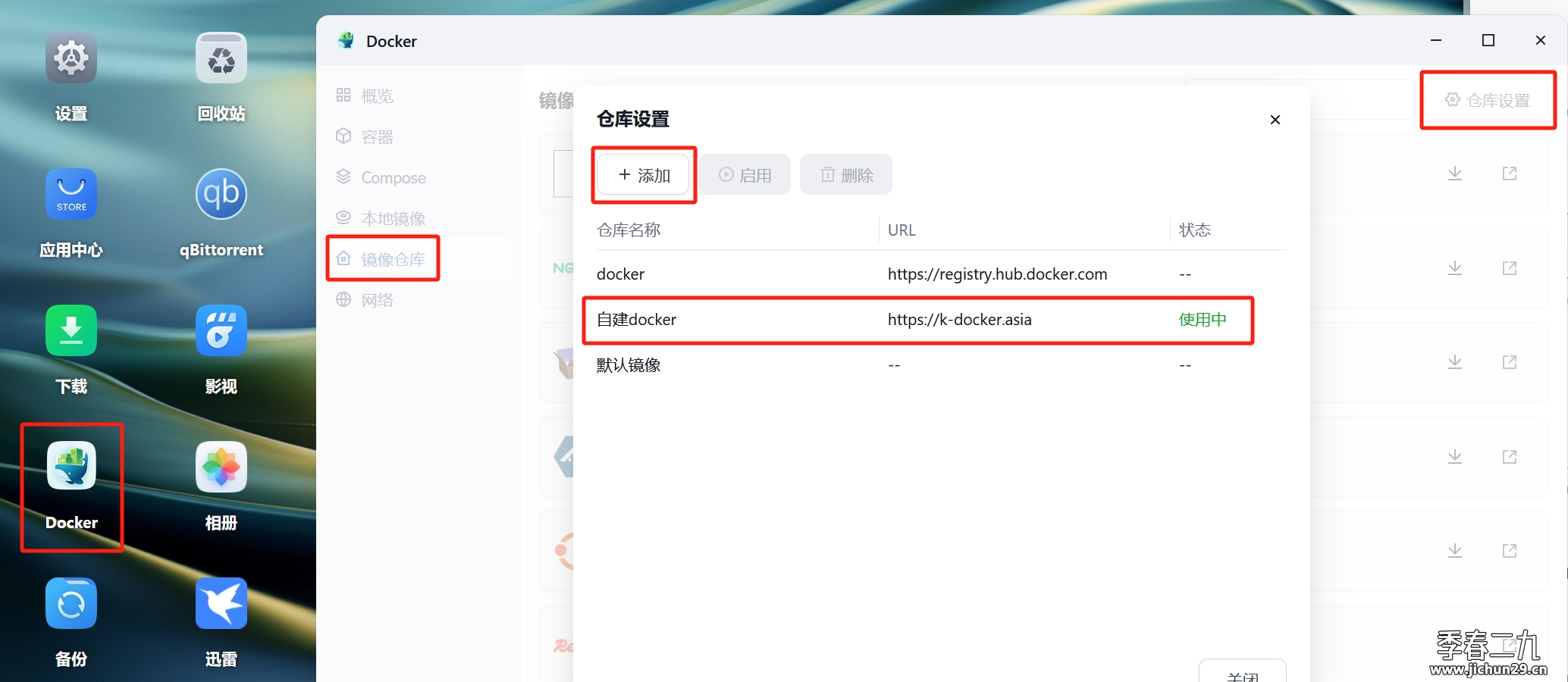Image resolution: width=1568 pixels, height=682 pixels.
Task: Click open-link icon on first image row
Action: (1510, 174)
